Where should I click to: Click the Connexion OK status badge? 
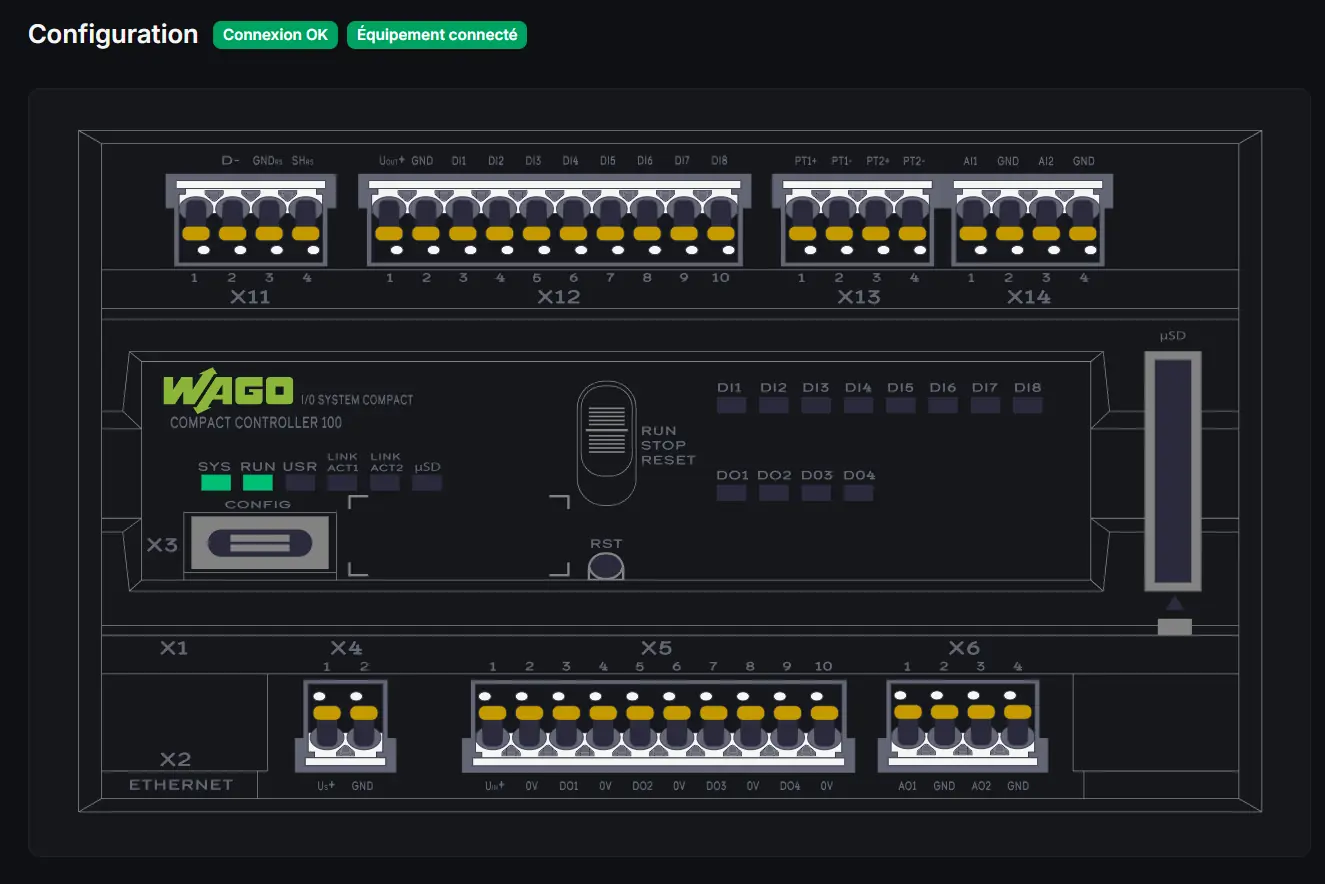(x=275, y=34)
